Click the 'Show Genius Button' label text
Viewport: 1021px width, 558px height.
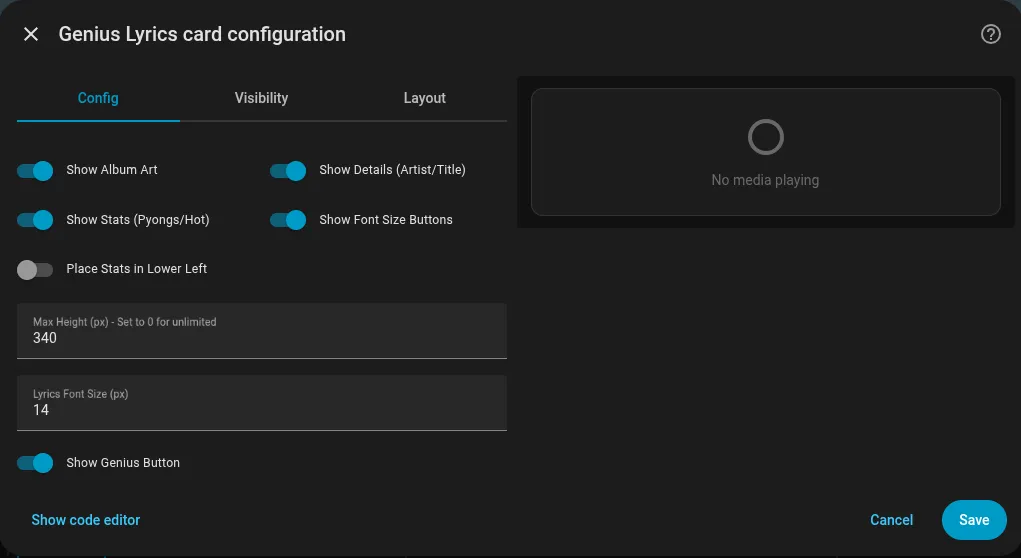pyautogui.click(x=123, y=462)
